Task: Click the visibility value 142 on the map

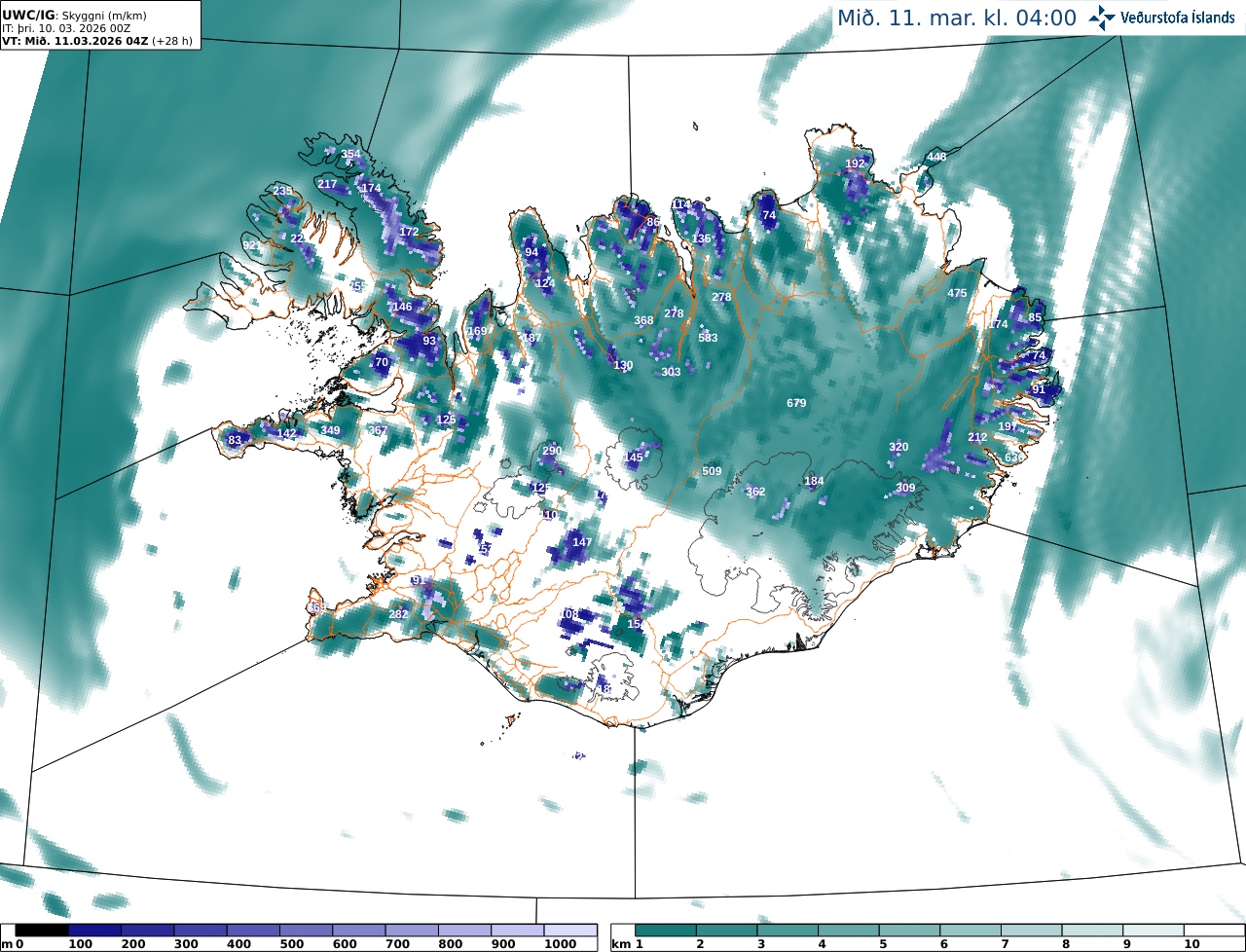Action: [286, 433]
